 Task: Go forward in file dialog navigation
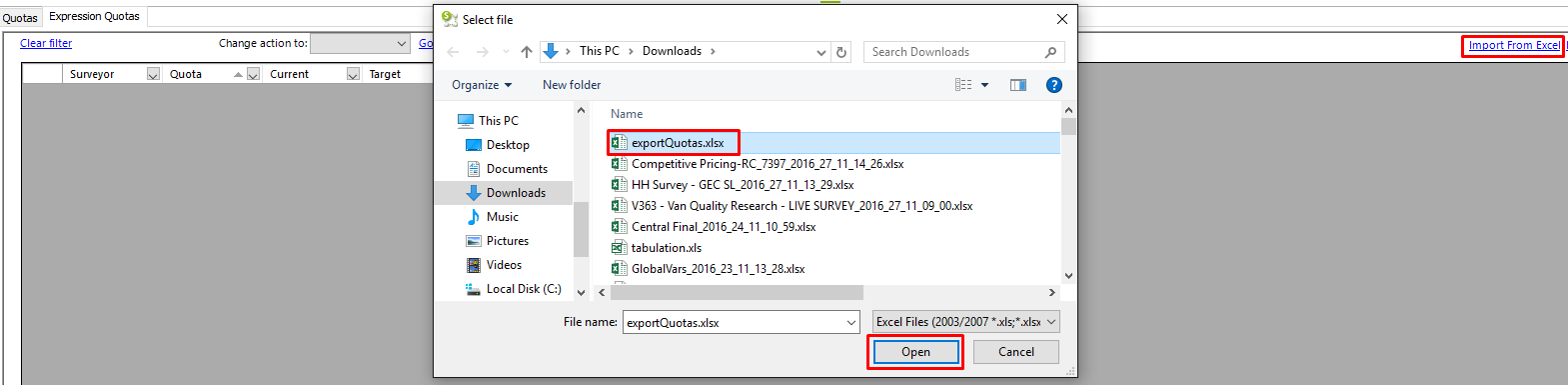click(x=483, y=52)
